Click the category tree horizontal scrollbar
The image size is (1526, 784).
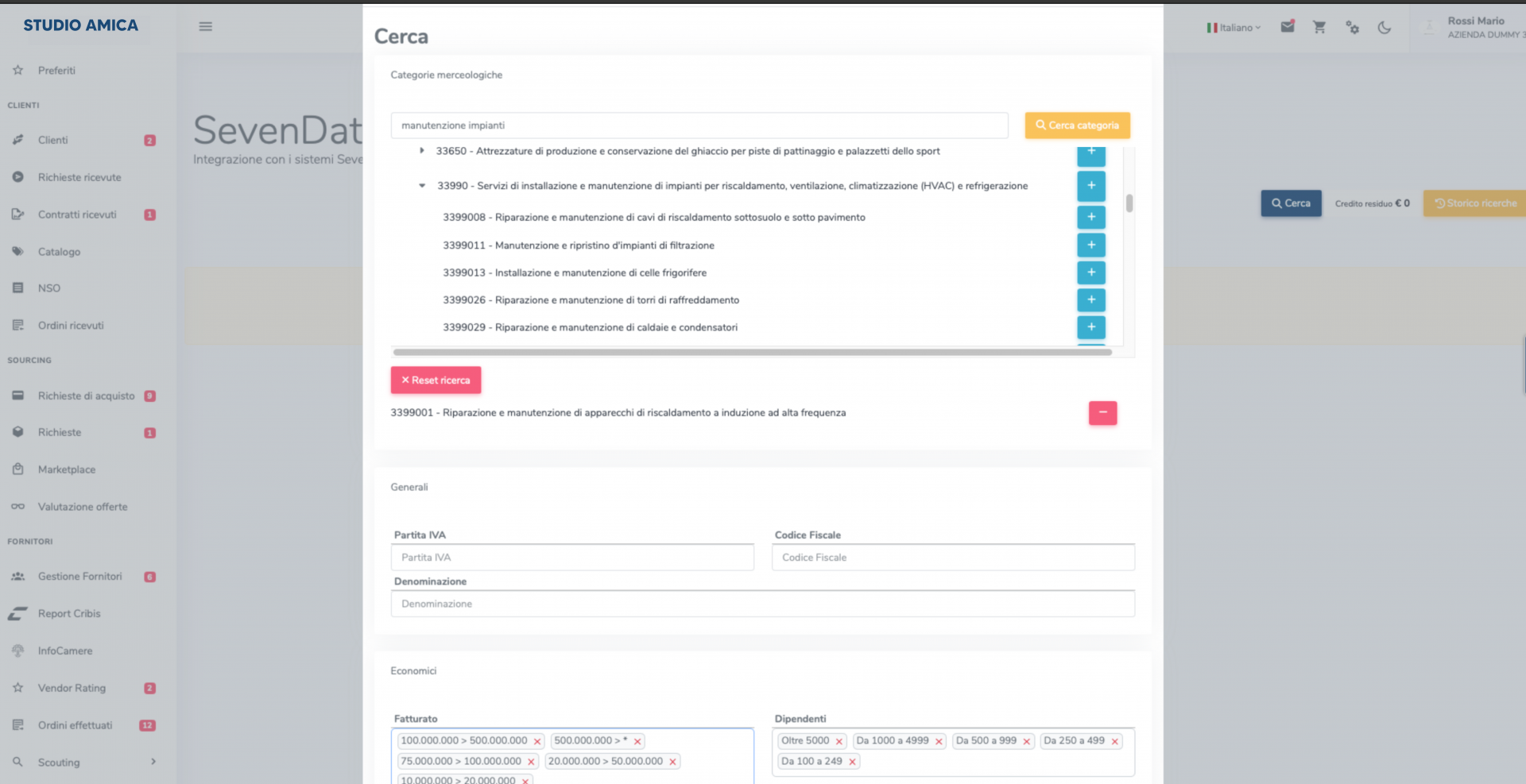(752, 352)
